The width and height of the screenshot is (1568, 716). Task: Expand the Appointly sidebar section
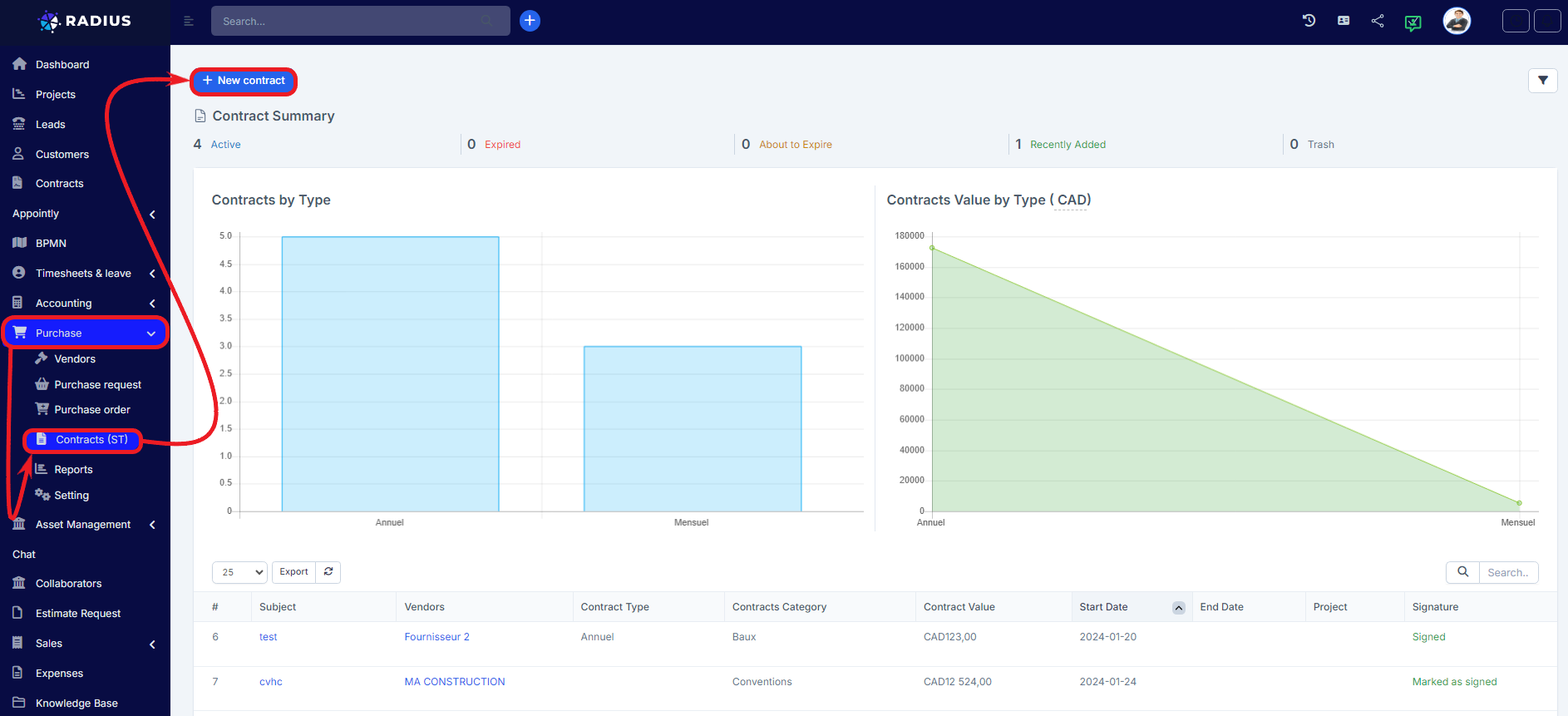(83, 214)
